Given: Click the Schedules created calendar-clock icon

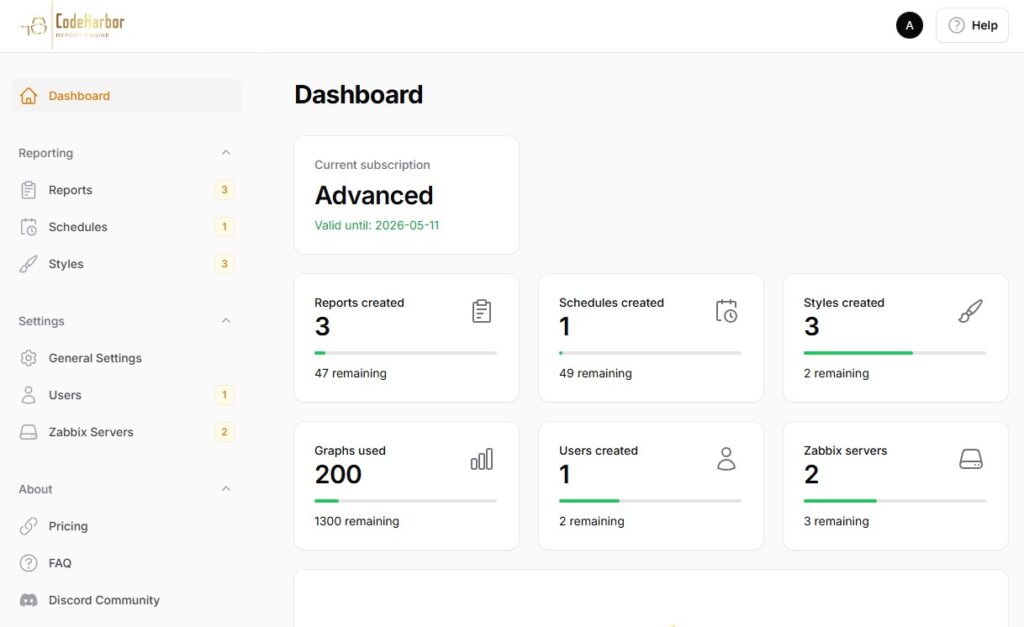Looking at the screenshot, I should 726,311.
